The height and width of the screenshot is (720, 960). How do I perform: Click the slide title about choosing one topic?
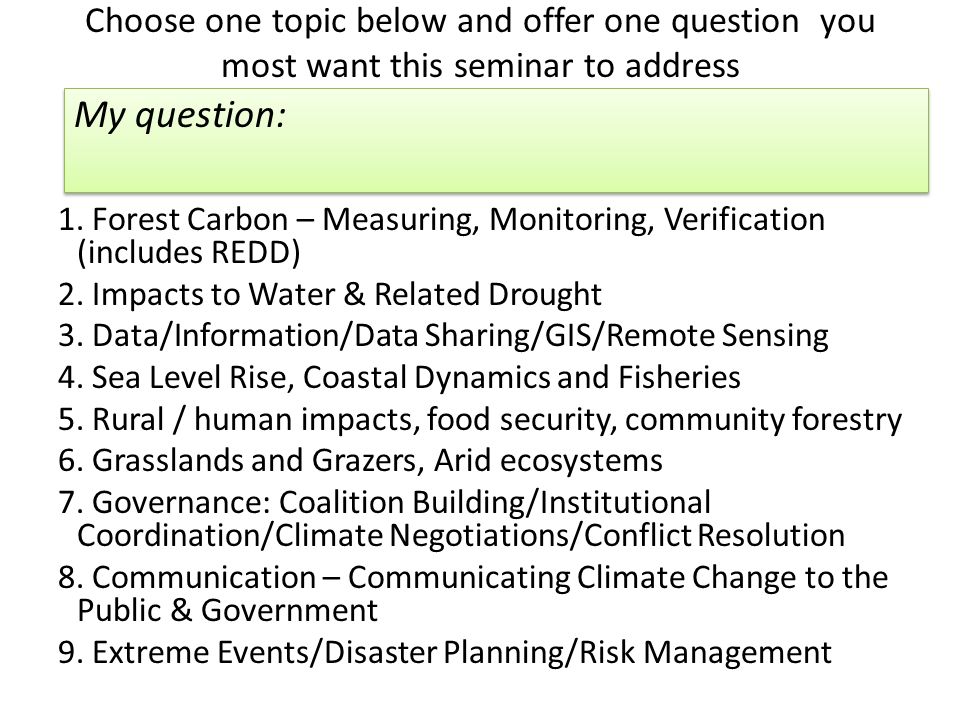(x=481, y=43)
